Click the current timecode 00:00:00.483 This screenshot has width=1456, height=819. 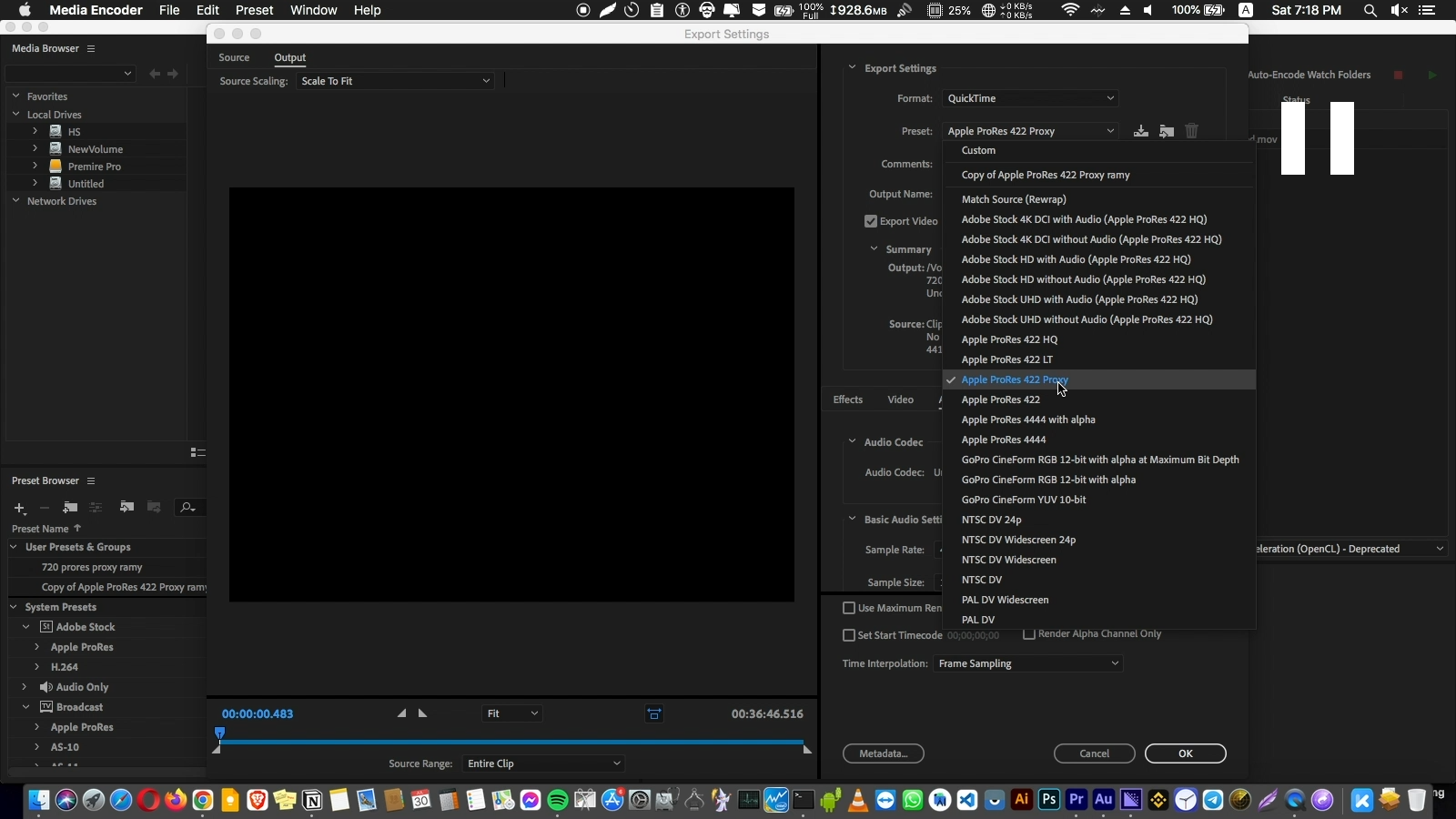click(x=258, y=714)
